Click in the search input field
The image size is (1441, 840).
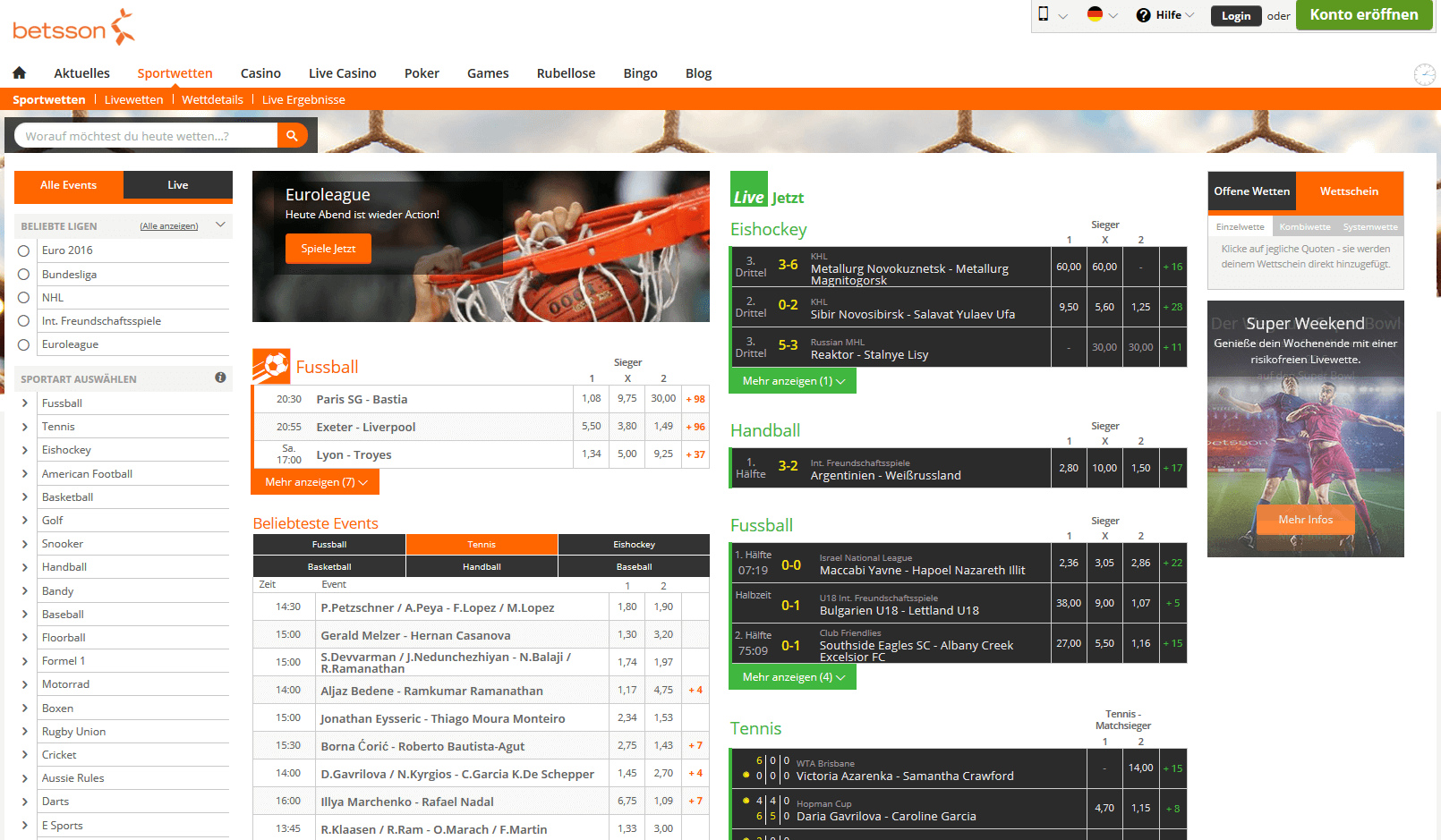coord(147,136)
